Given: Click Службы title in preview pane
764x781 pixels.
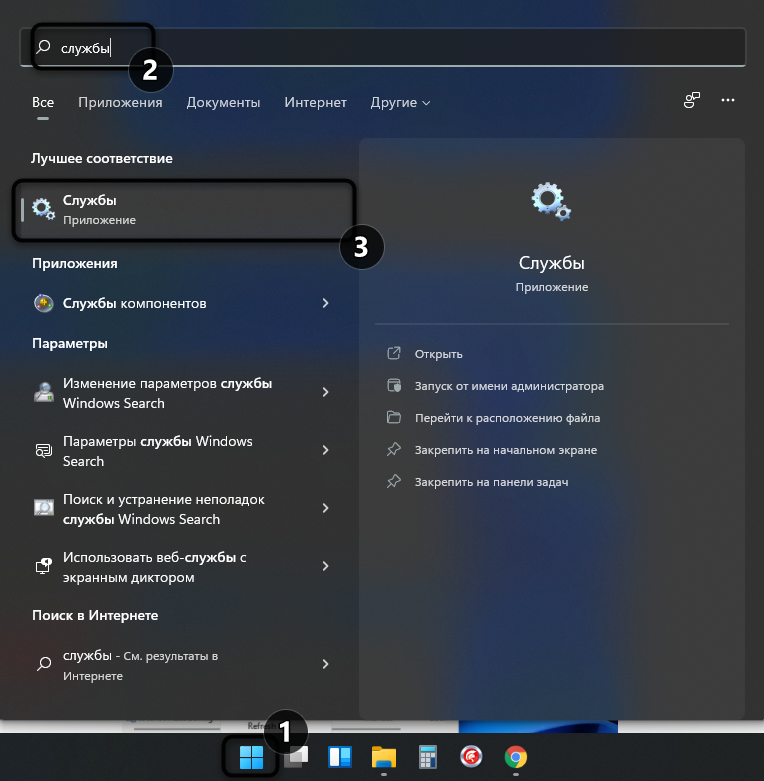Looking at the screenshot, I should click(x=551, y=263).
